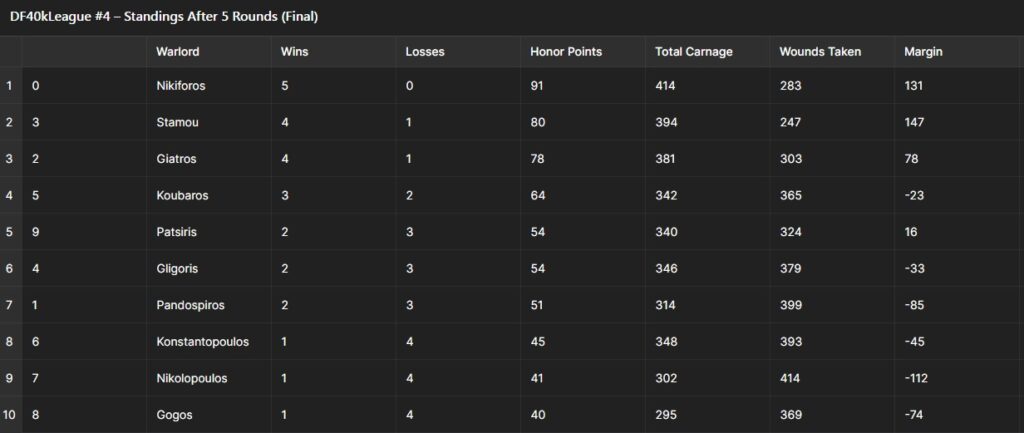The image size is (1024, 433).
Task: Click the Gogos row name
Action: tap(174, 415)
